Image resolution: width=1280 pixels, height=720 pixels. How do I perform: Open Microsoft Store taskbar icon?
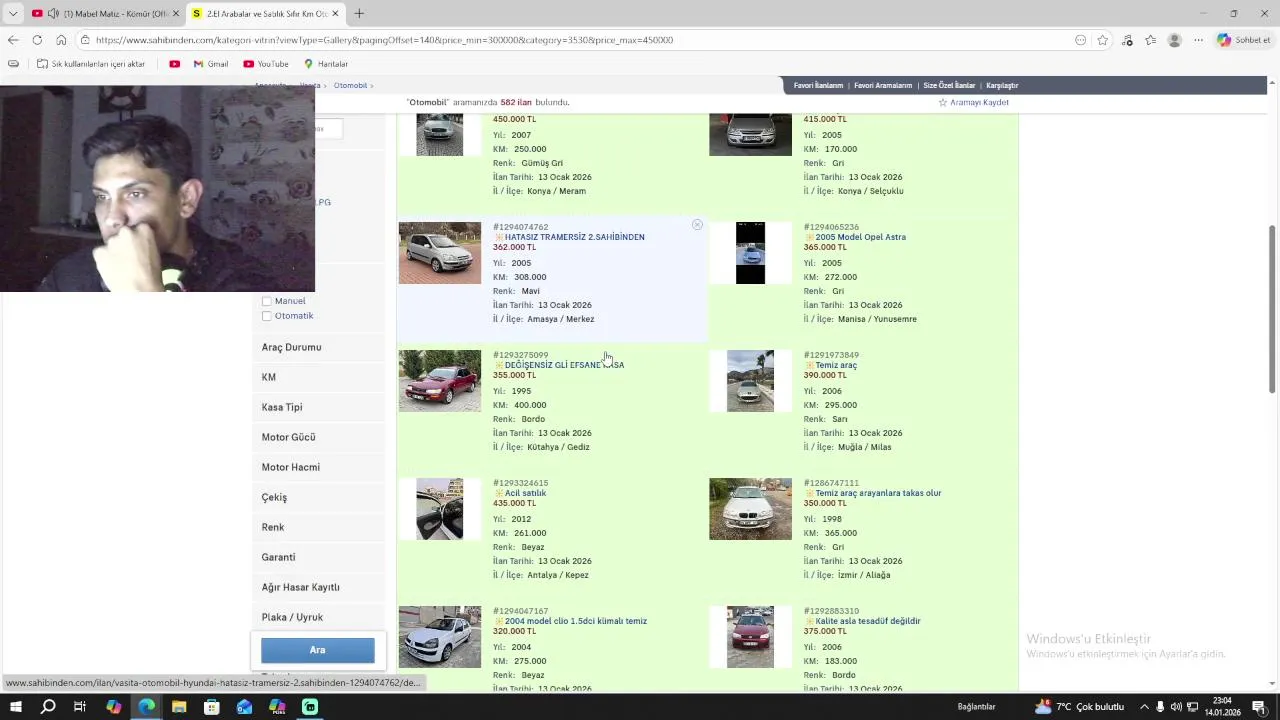tap(212, 707)
